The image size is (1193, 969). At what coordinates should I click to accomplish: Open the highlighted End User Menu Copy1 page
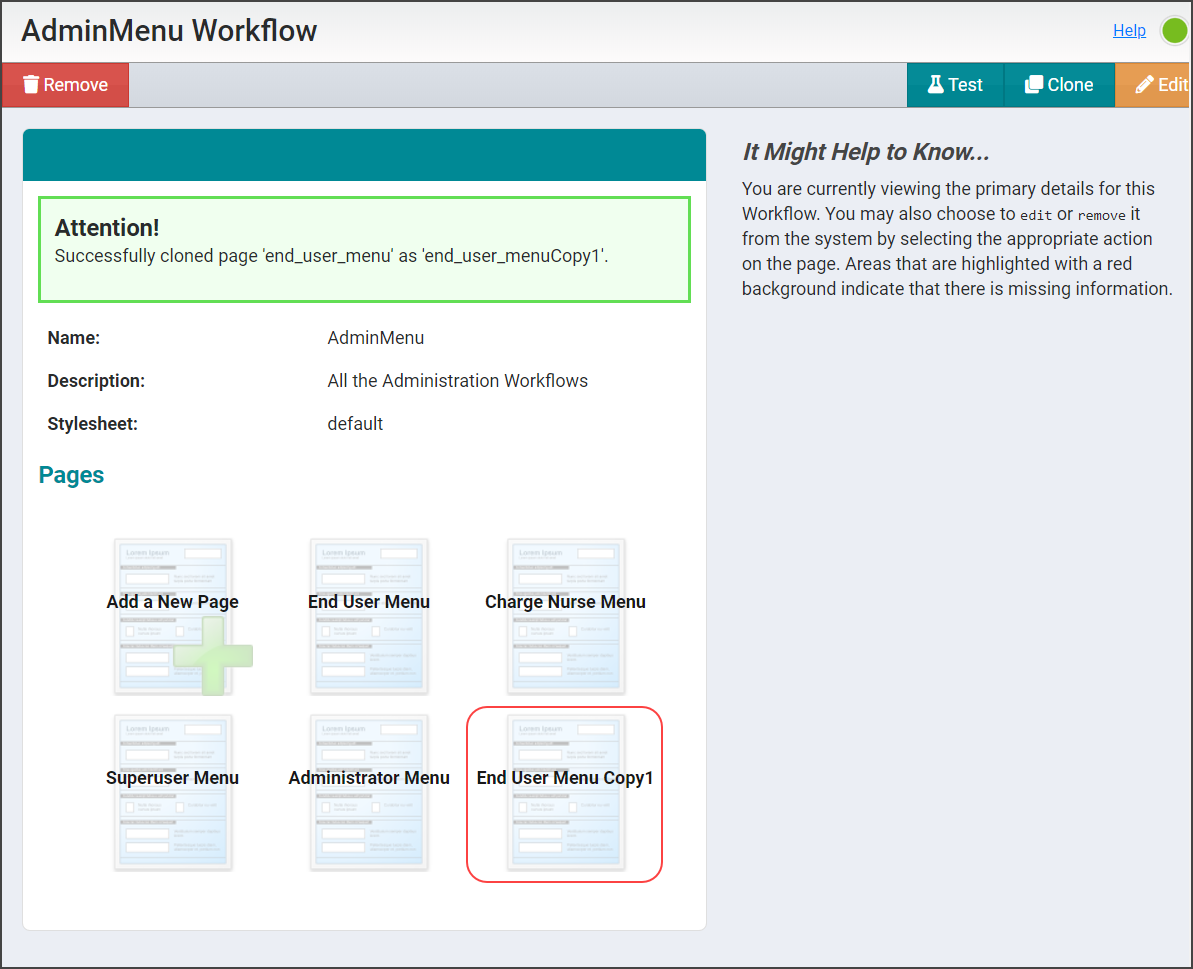[565, 792]
